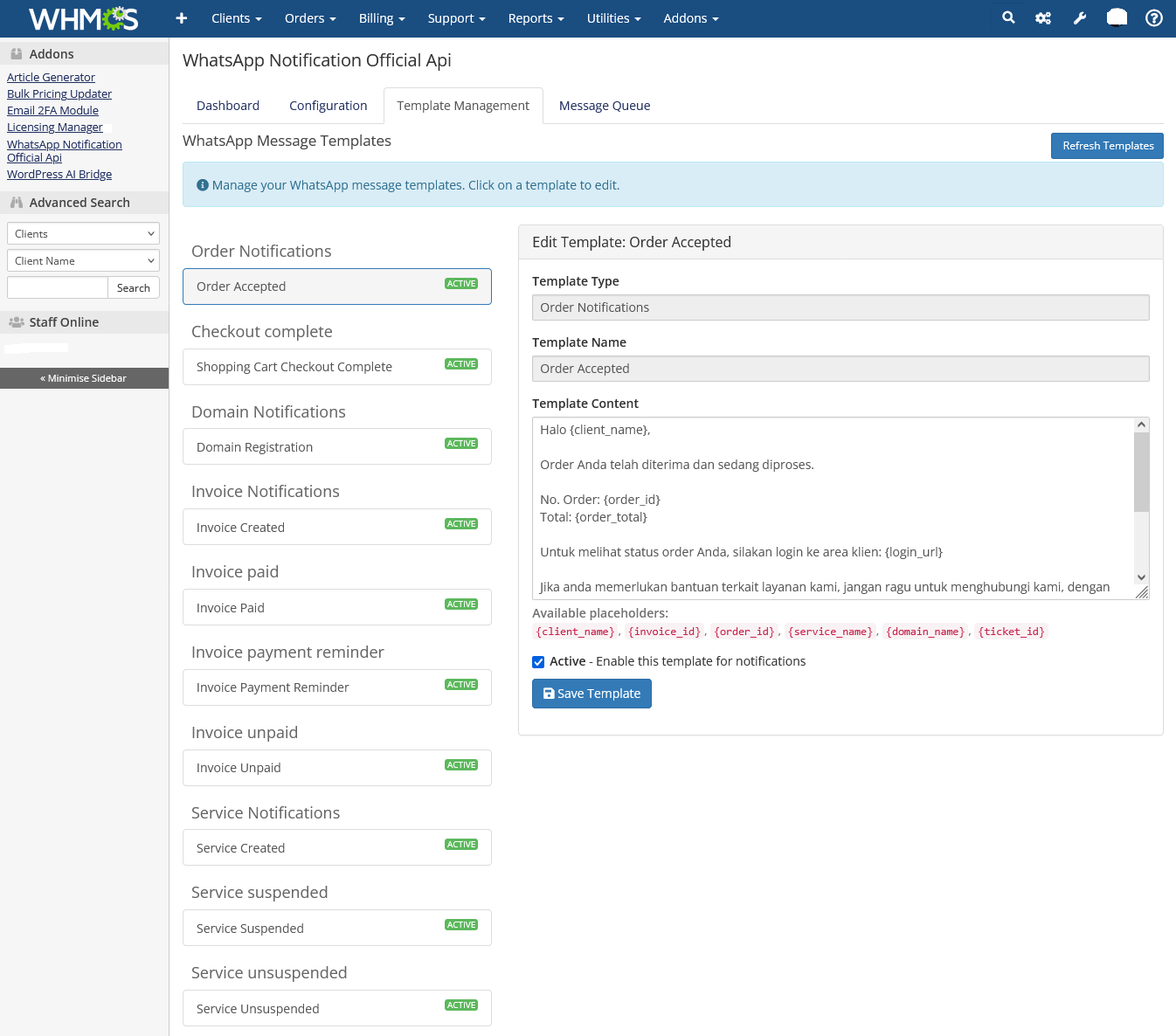
Task: Select the Invoice Payment Reminder template
Action: point(337,687)
